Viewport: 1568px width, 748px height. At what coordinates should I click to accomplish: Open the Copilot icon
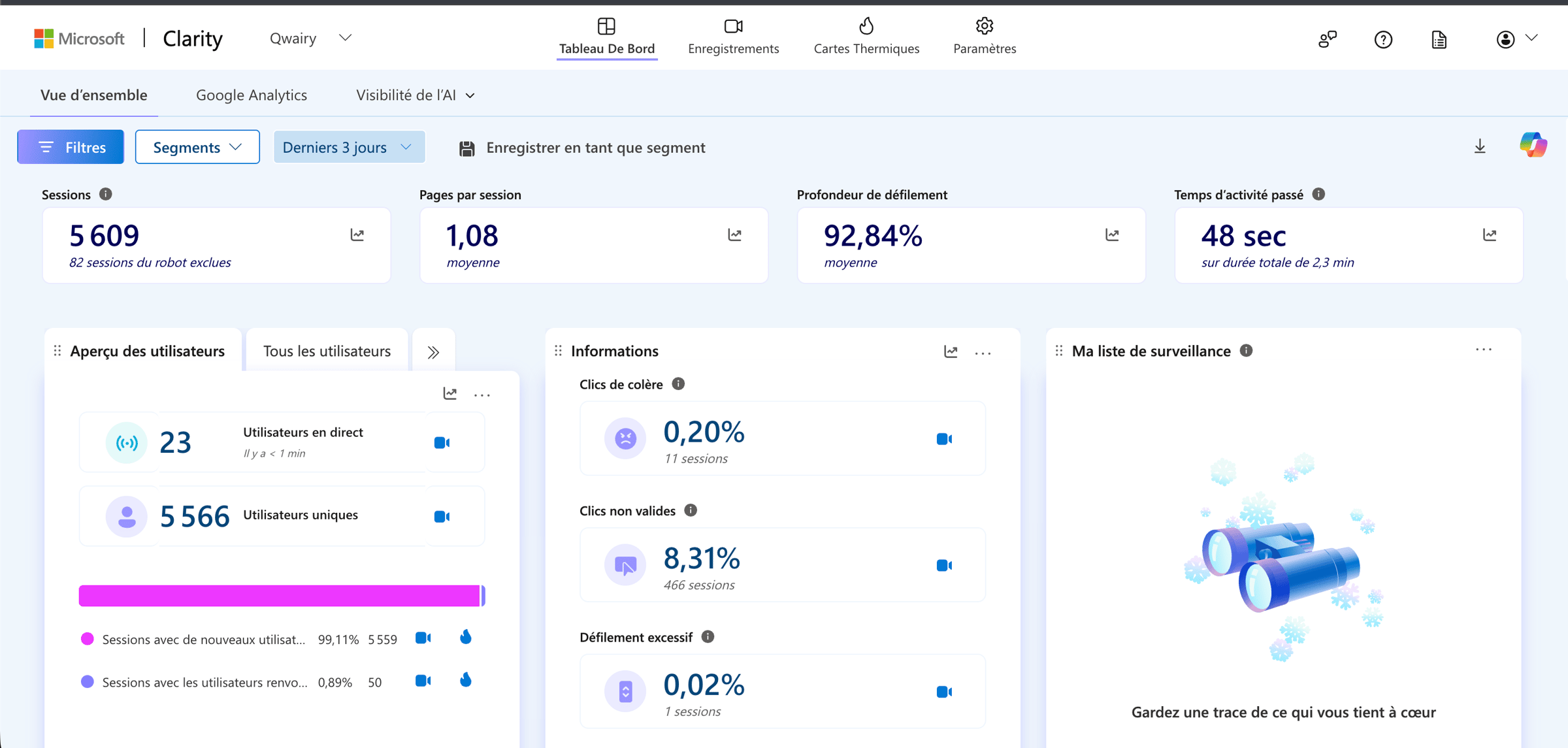(x=1533, y=145)
